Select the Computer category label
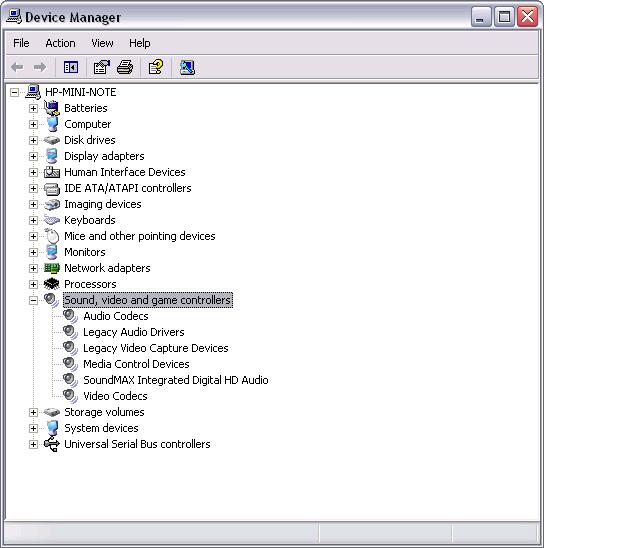640x548 pixels. 88,124
